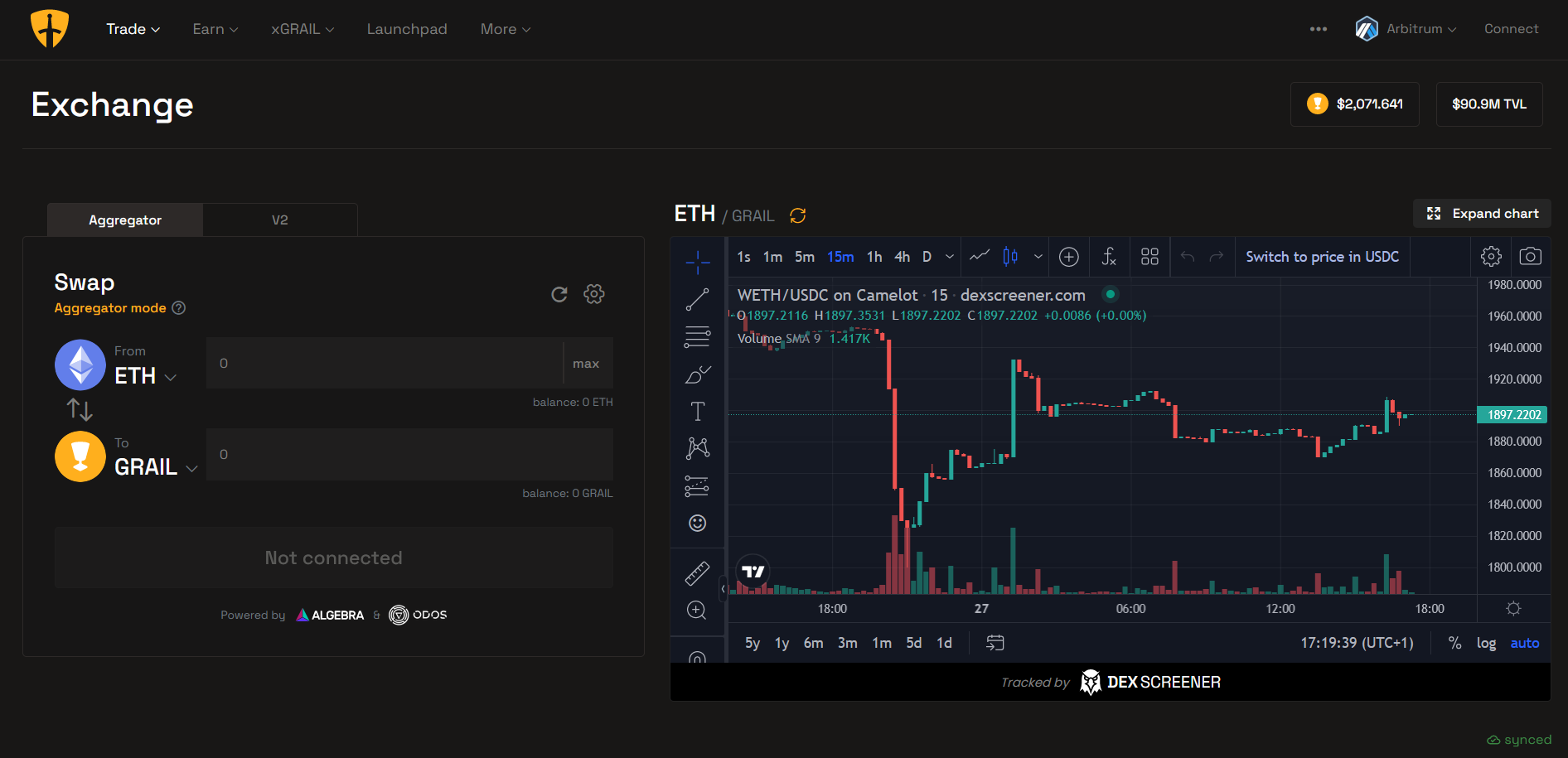The width and height of the screenshot is (1568, 758).
Task: Select the 5y date range
Action: pyautogui.click(x=753, y=644)
